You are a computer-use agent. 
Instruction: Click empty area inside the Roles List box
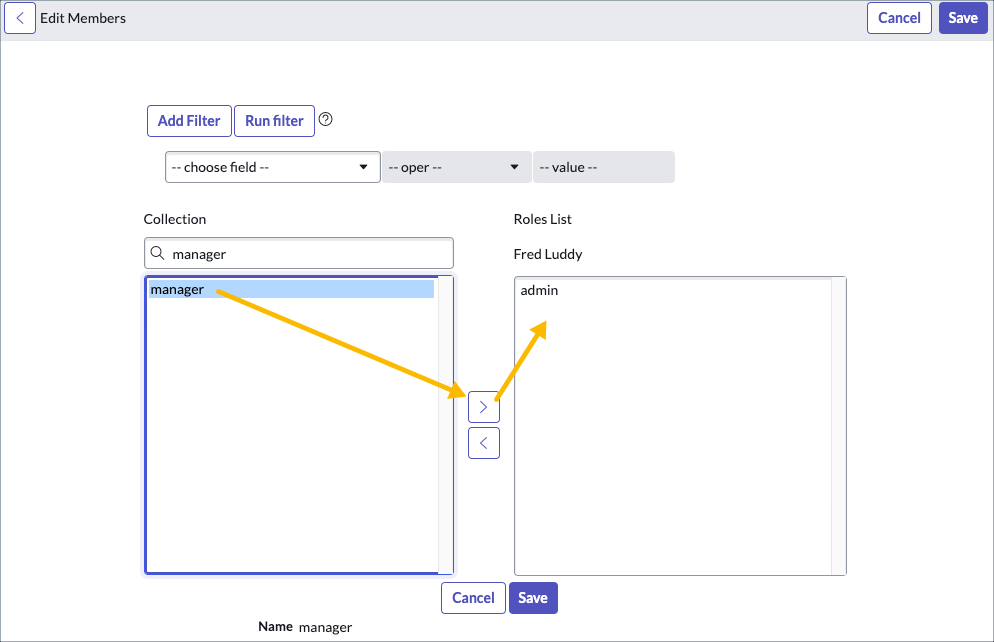(670, 450)
